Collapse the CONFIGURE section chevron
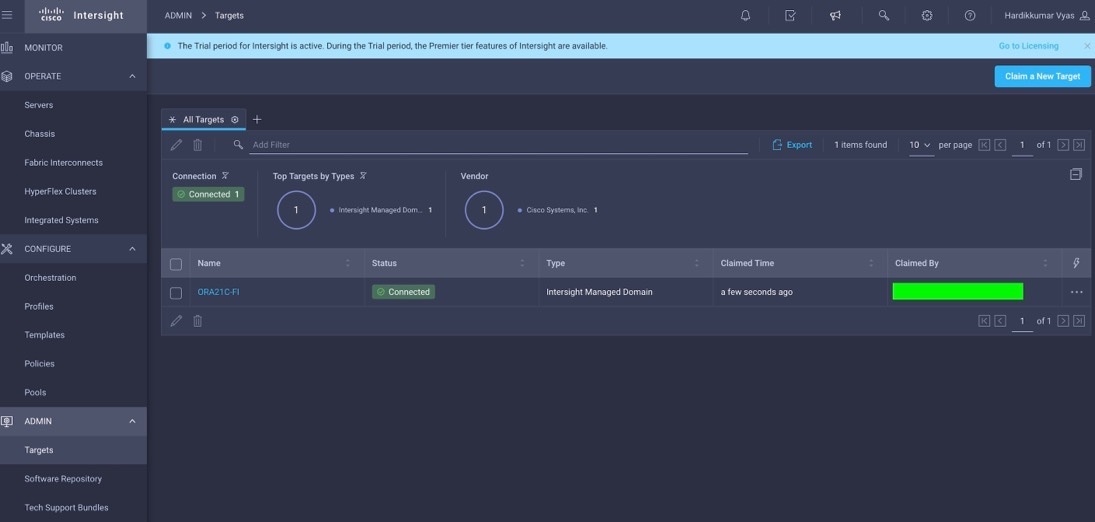The image size is (1095, 522). pos(133,249)
